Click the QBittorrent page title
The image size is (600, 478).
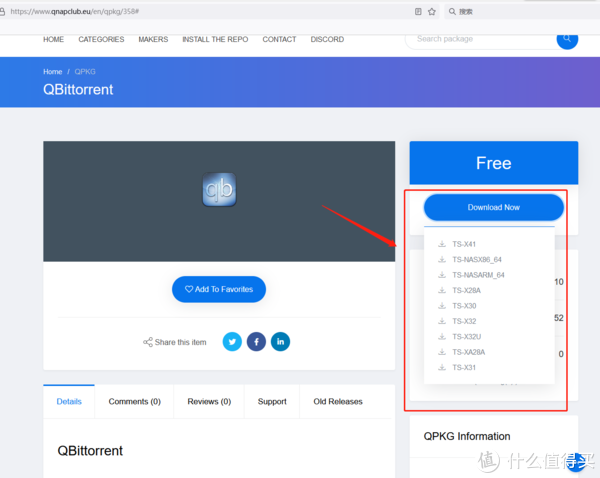point(78,90)
